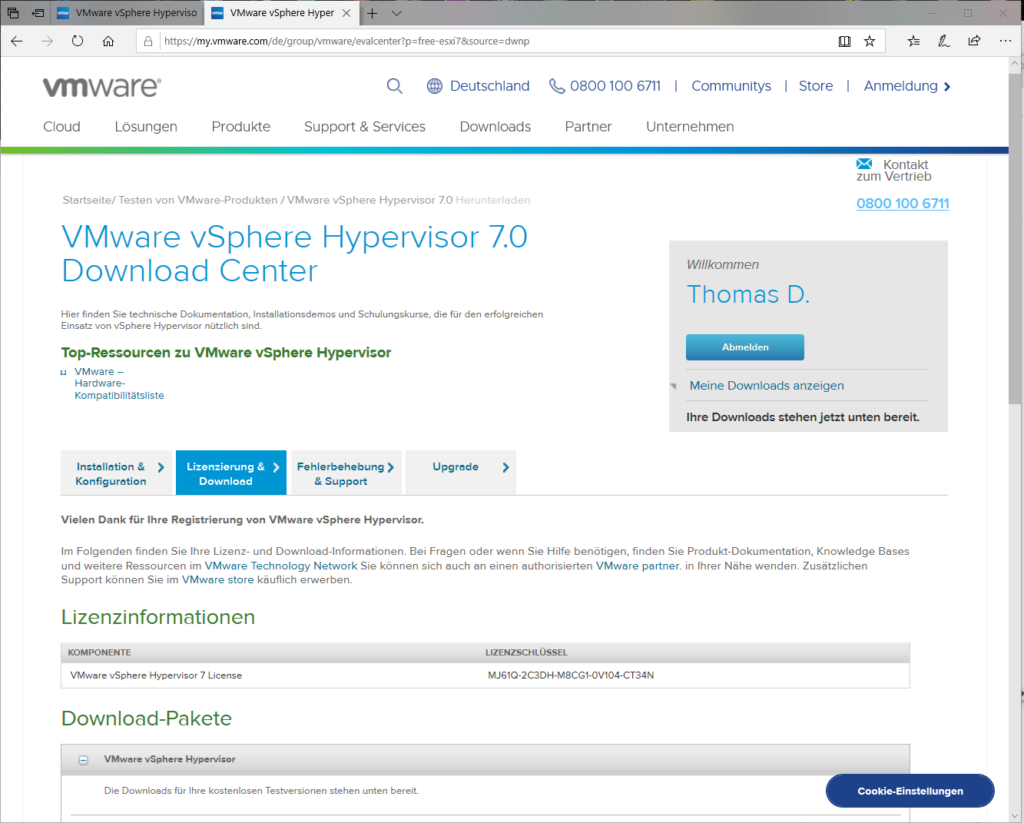Open the Communitys link

tap(731, 86)
